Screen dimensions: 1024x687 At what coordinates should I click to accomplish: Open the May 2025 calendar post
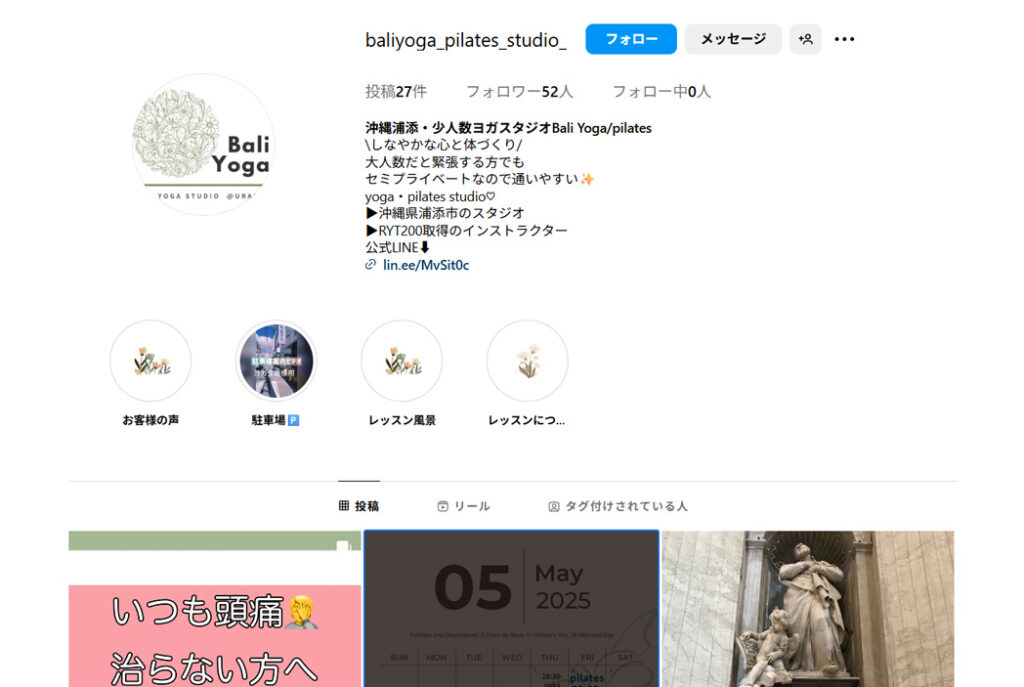511,609
